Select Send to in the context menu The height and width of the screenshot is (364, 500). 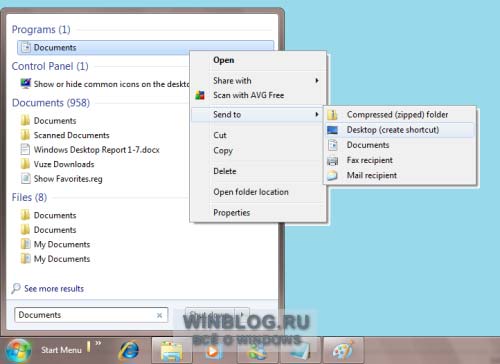click(257, 115)
